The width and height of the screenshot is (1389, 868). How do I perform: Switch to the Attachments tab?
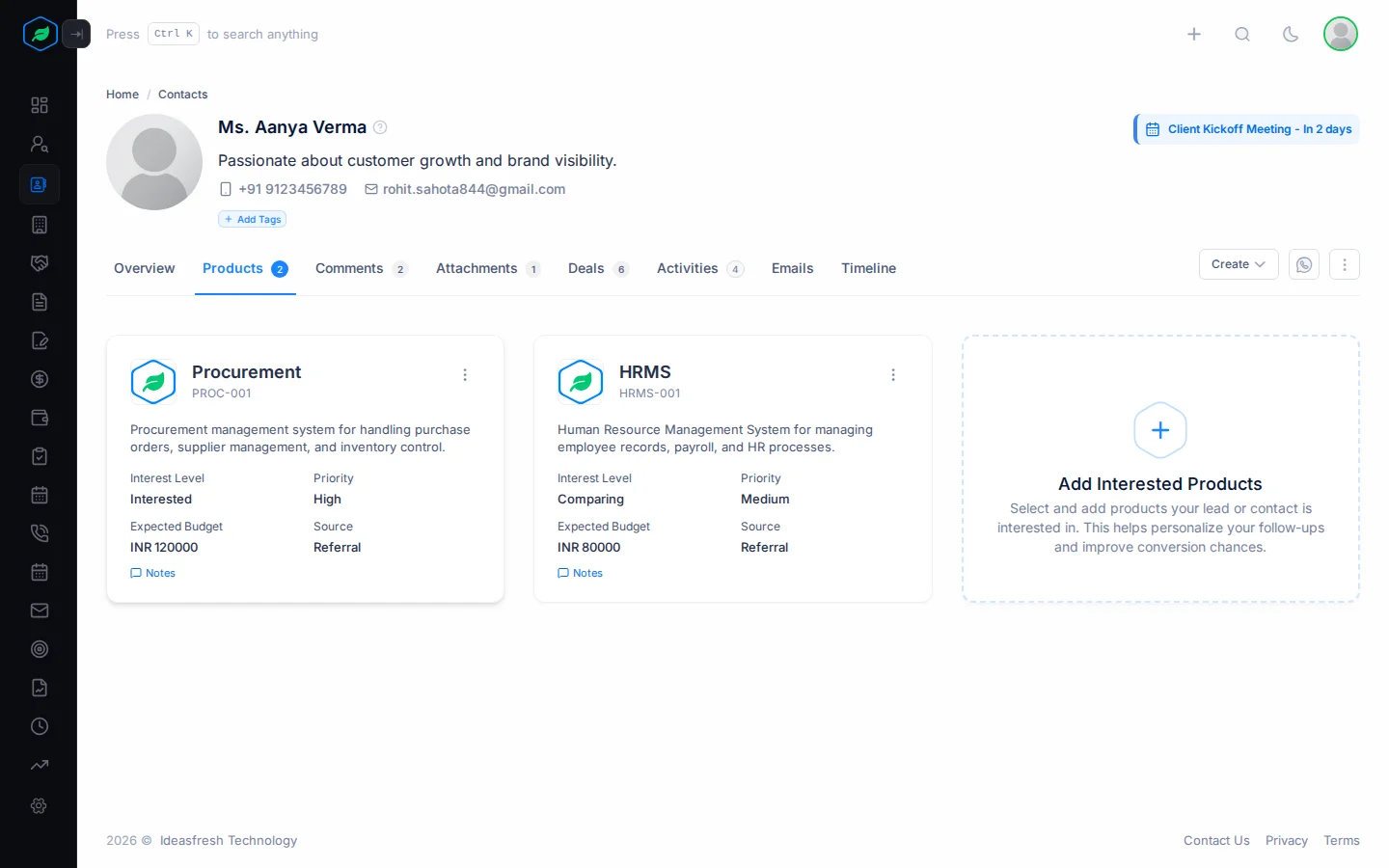pyautogui.click(x=488, y=268)
